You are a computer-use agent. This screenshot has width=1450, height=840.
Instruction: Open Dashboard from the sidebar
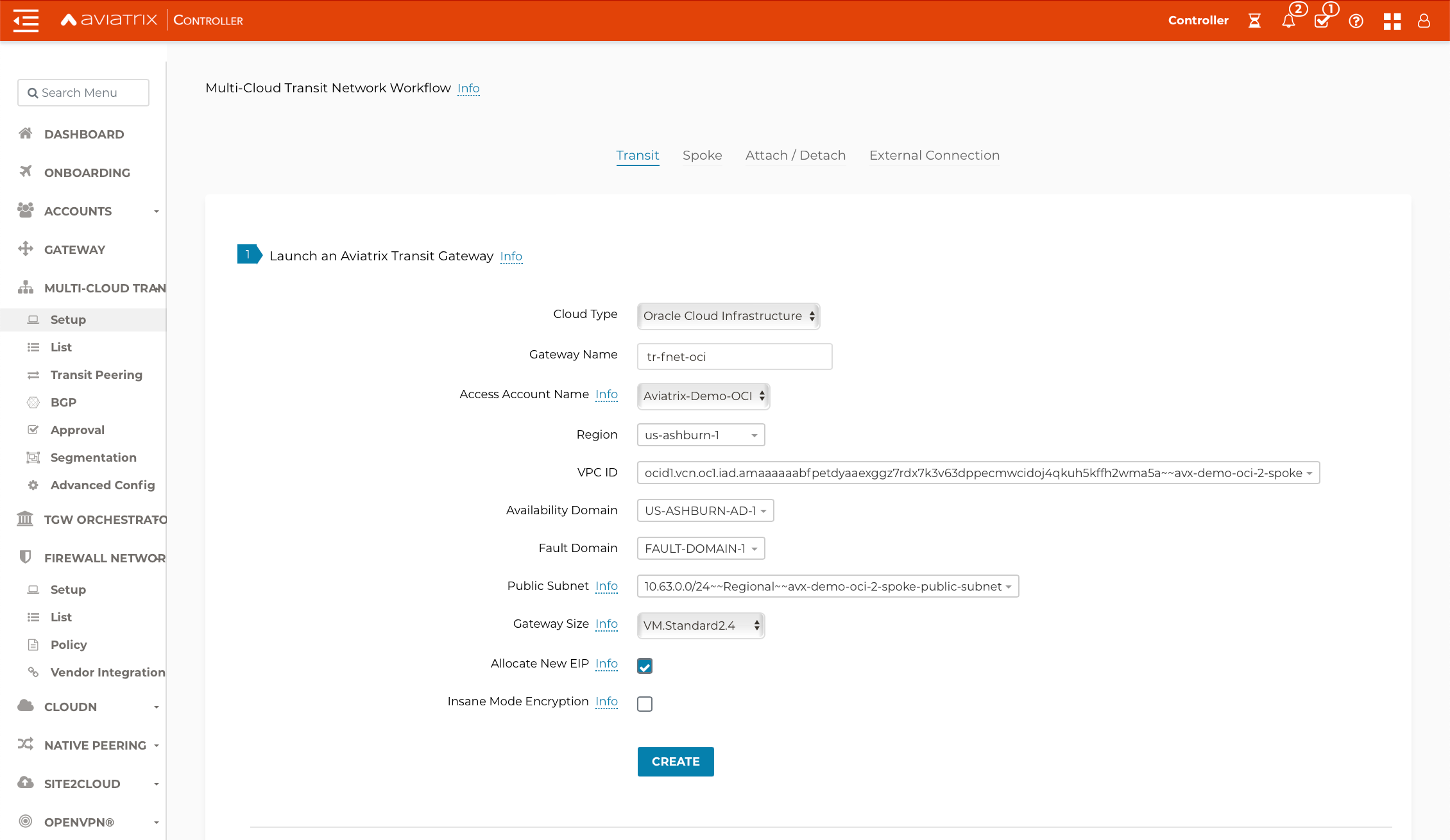pos(84,134)
